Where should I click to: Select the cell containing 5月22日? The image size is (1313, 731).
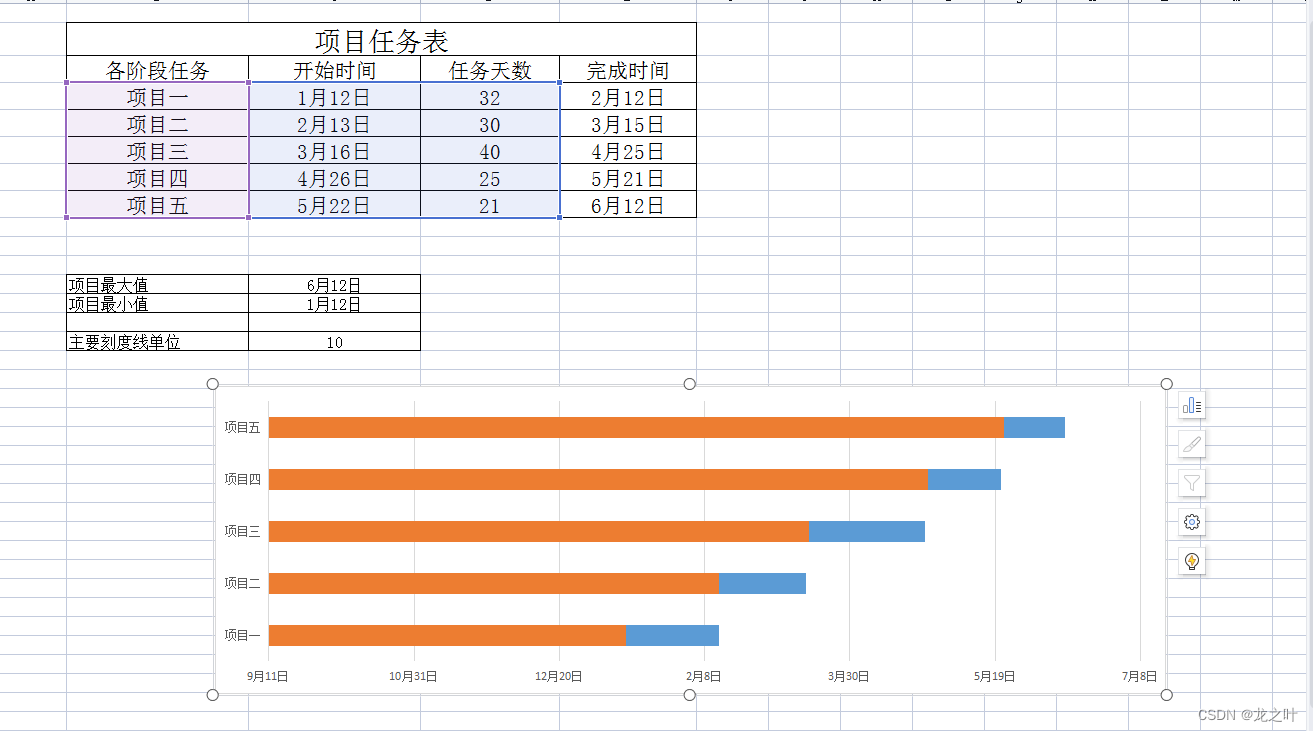[335, 205]
